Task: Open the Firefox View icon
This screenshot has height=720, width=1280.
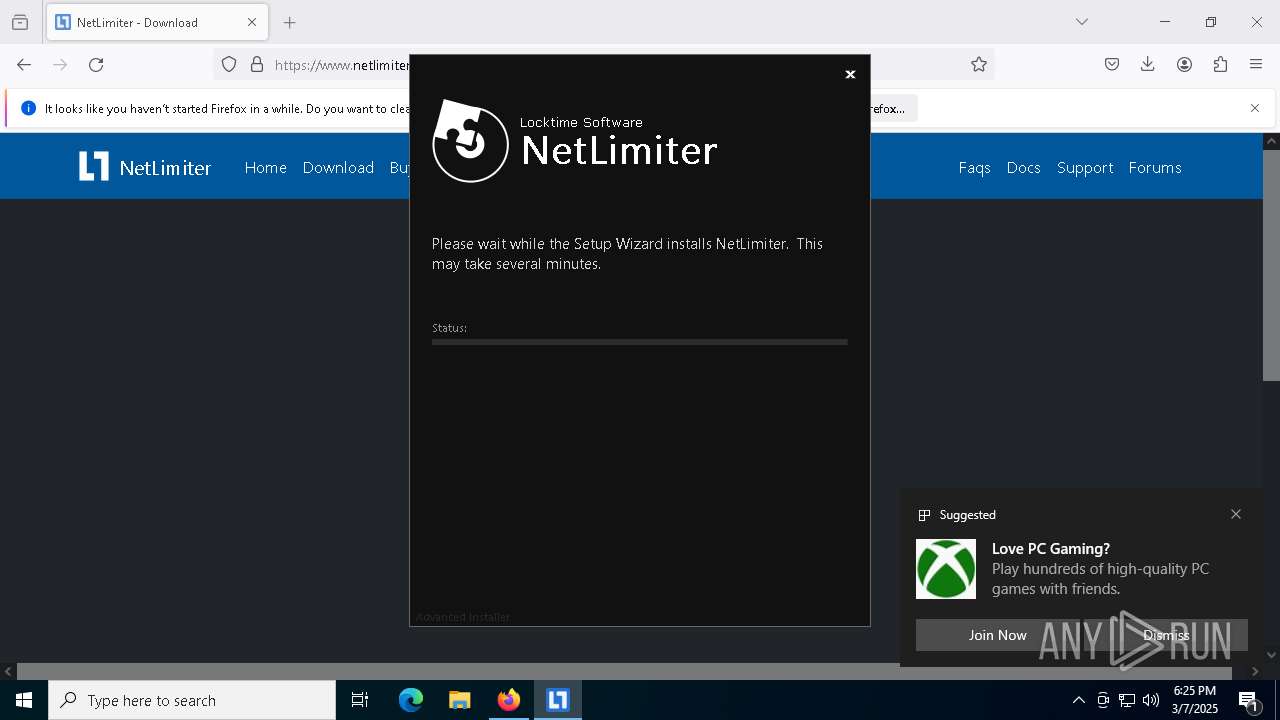Action: click(x=20, y=22)
